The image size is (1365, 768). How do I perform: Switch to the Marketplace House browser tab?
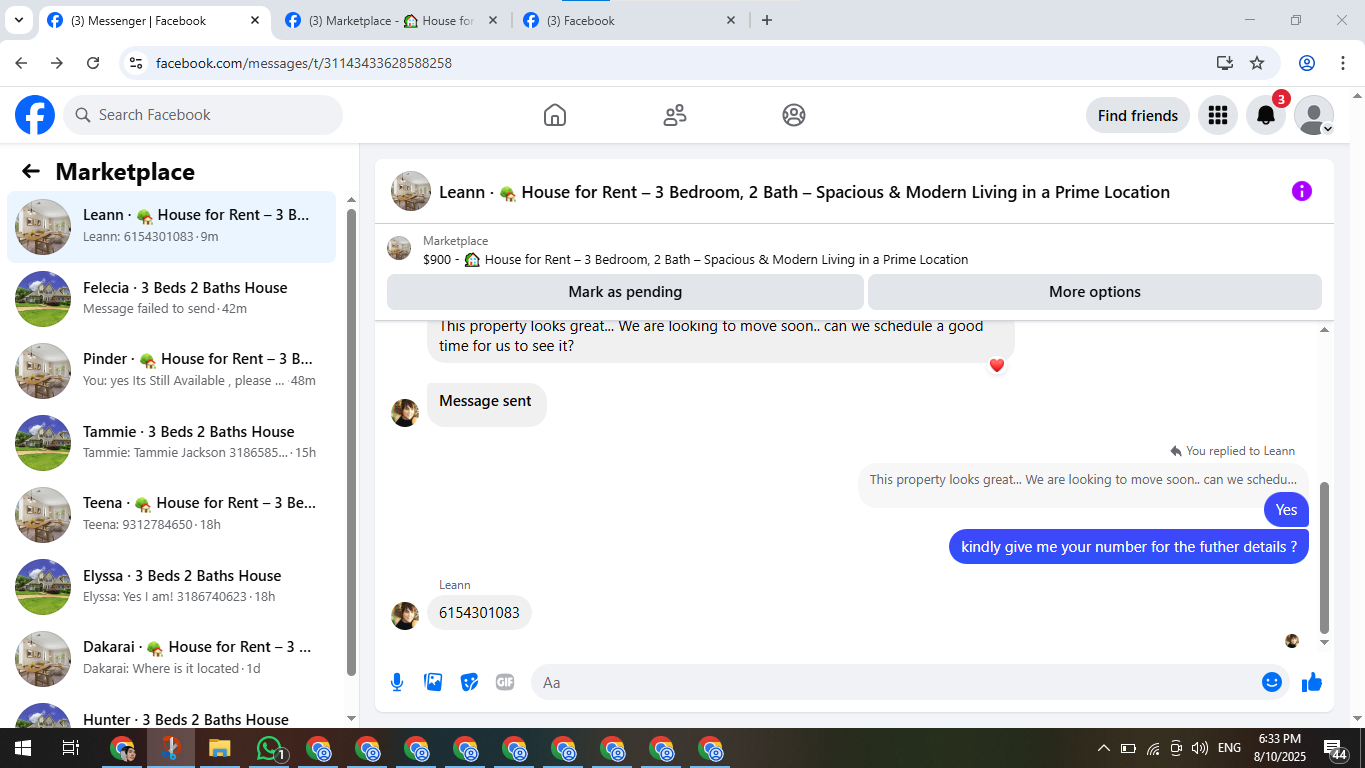point(392,20)
